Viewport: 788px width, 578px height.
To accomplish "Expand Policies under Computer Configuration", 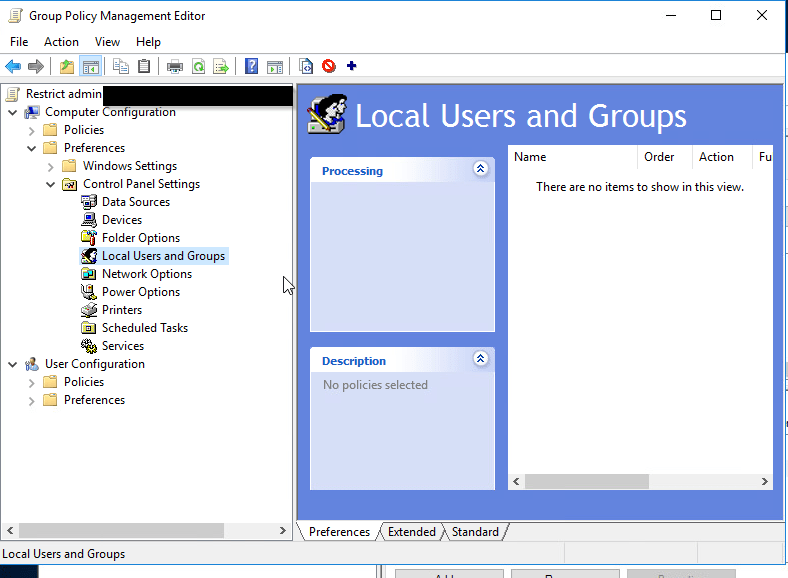I will (x=32, y=131).
